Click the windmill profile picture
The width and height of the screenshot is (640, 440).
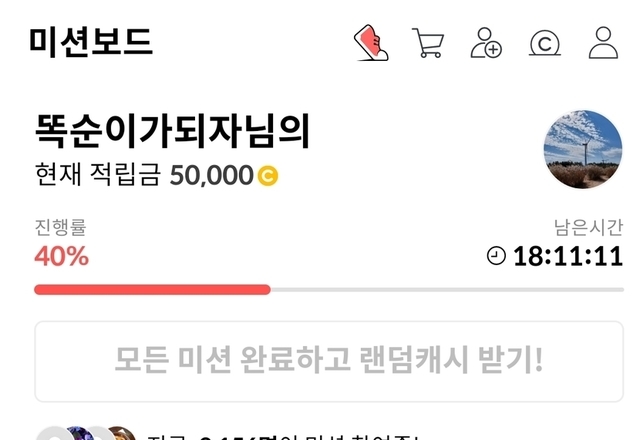(x=583, y=149)
